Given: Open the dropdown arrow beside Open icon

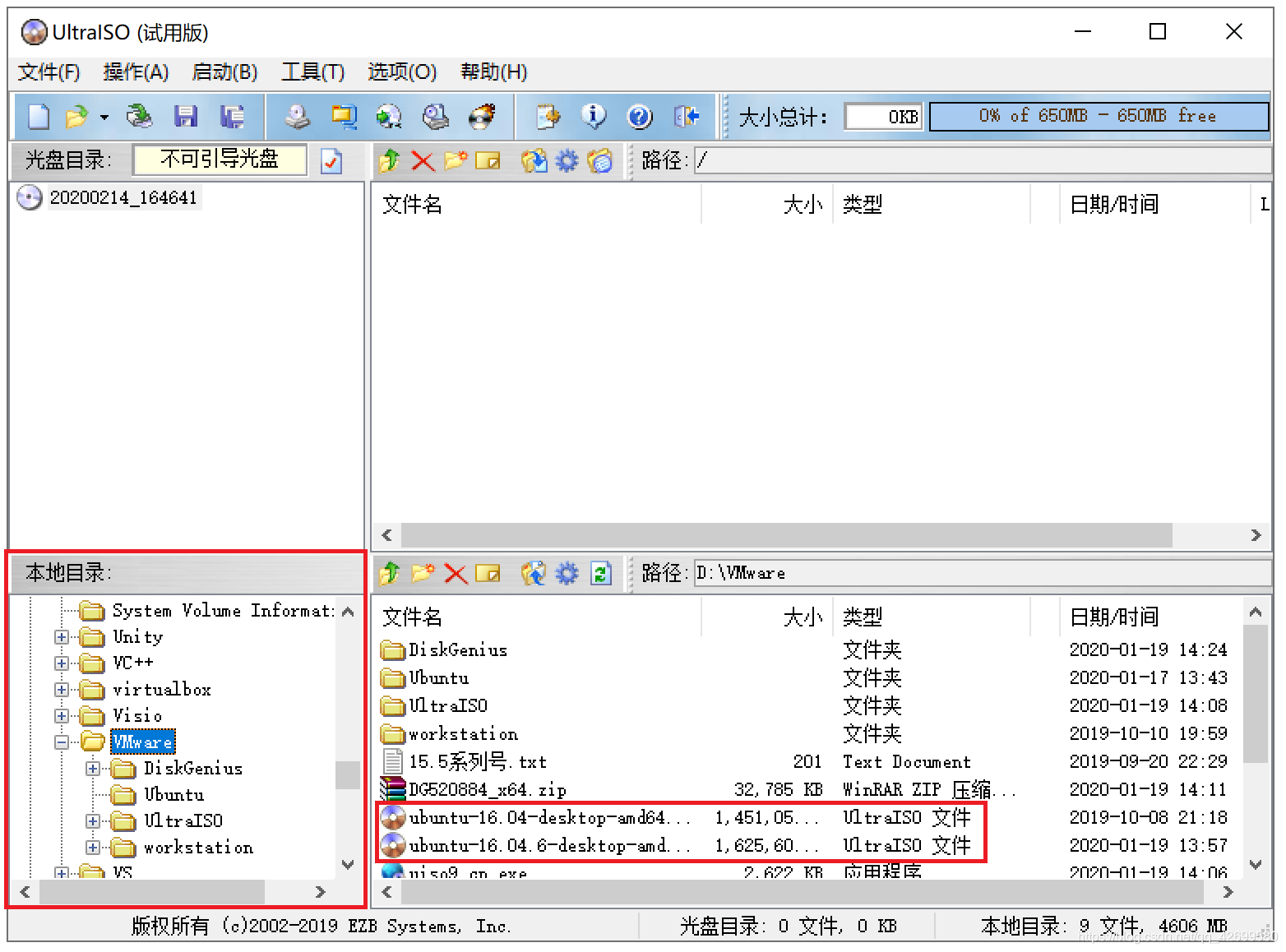Looking at the screenshot, I should 104,118.
